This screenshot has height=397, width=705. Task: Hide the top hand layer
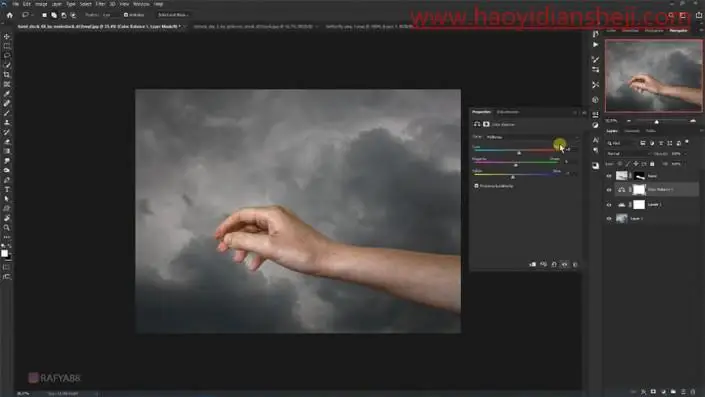[609, 176]
